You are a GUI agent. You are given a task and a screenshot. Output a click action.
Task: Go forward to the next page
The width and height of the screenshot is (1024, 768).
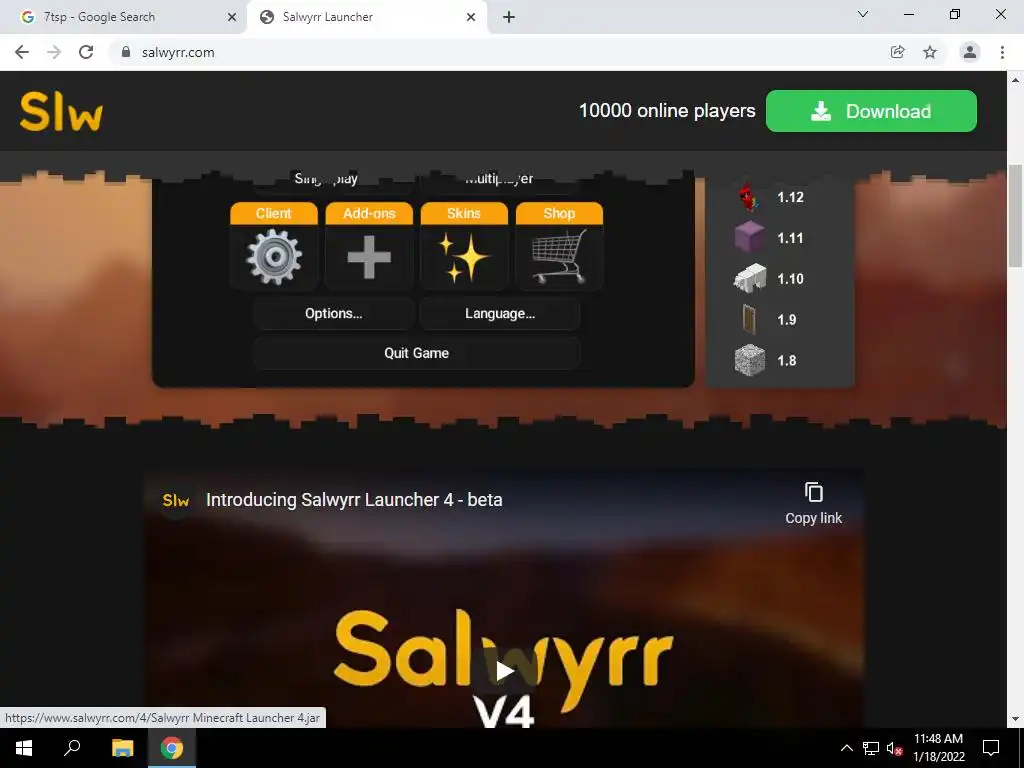click(x=54, y=52)
